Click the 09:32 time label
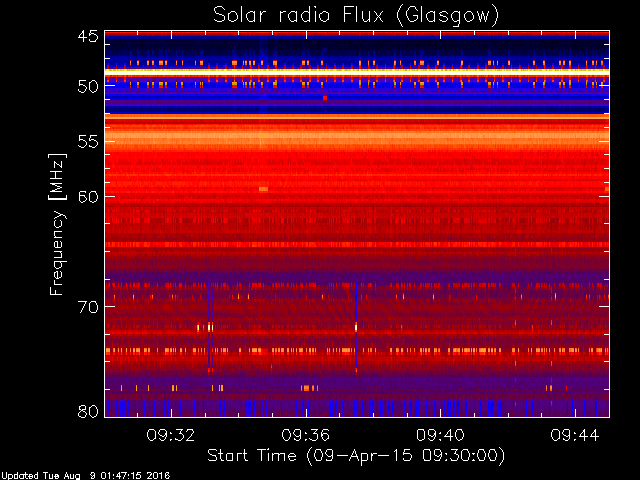 171,435
